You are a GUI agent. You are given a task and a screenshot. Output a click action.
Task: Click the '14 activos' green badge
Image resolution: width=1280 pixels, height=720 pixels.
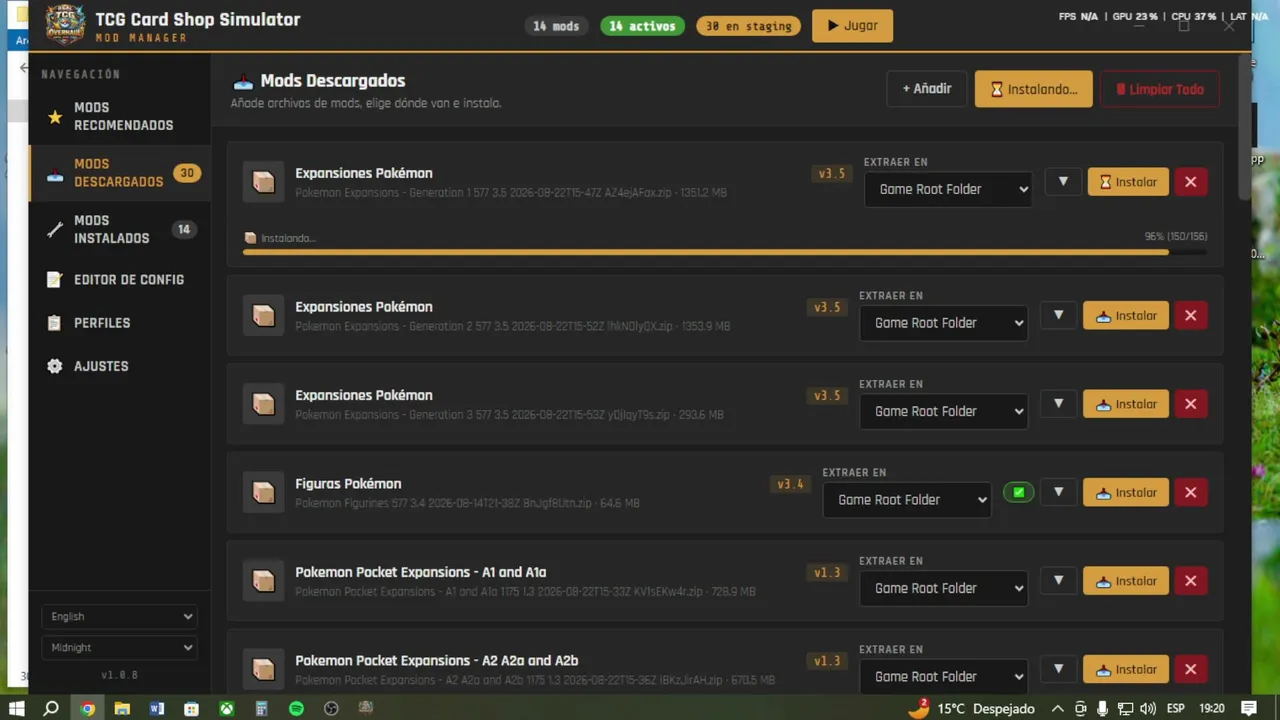tap(642, 26)
